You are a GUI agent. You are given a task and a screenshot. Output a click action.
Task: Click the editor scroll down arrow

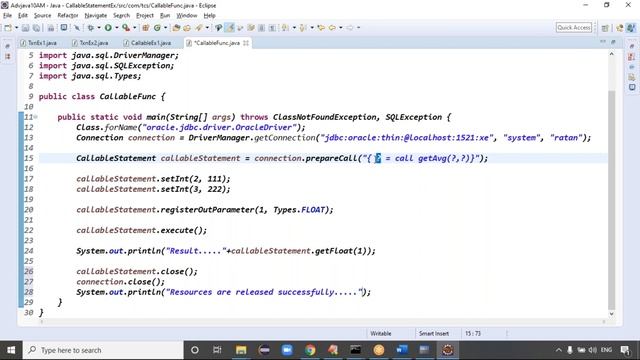pyautogui.click(x=611, y=314)
